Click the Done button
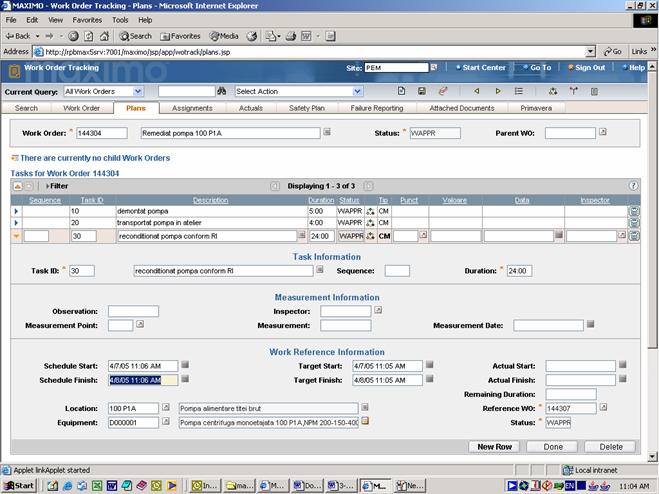 click(x=553, y=447)
